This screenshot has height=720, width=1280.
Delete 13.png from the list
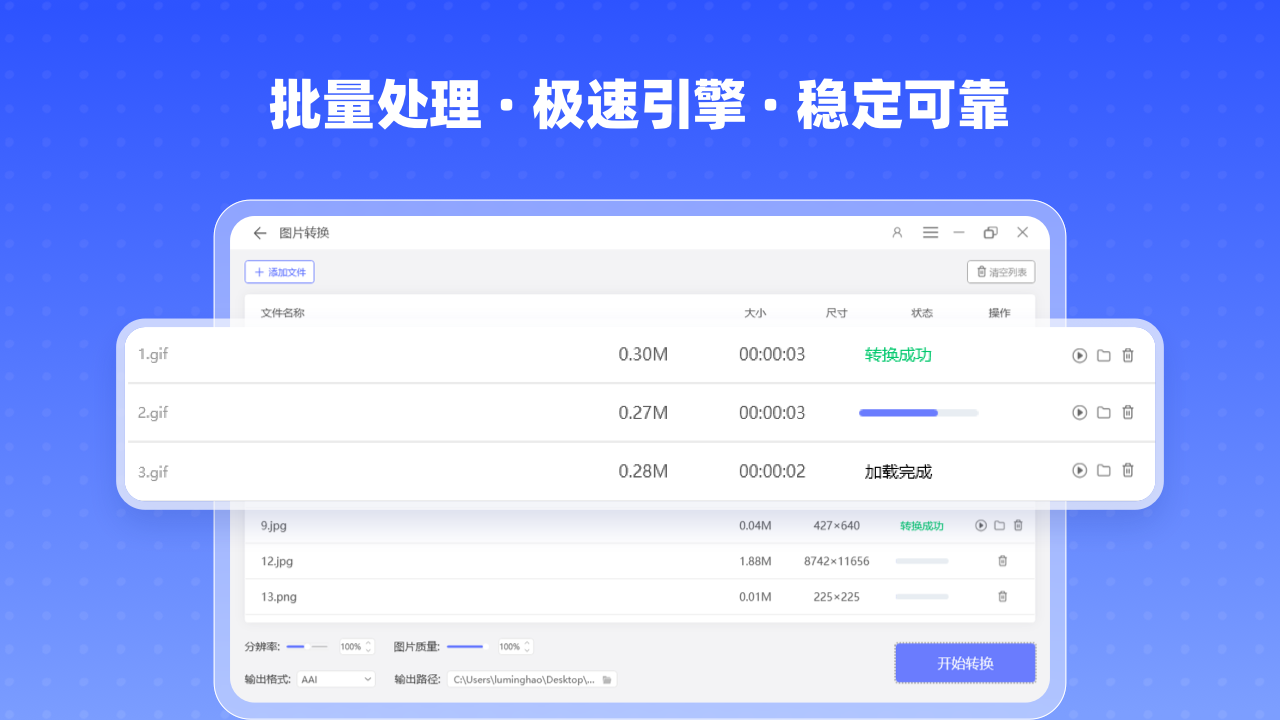pos(1002,596)
